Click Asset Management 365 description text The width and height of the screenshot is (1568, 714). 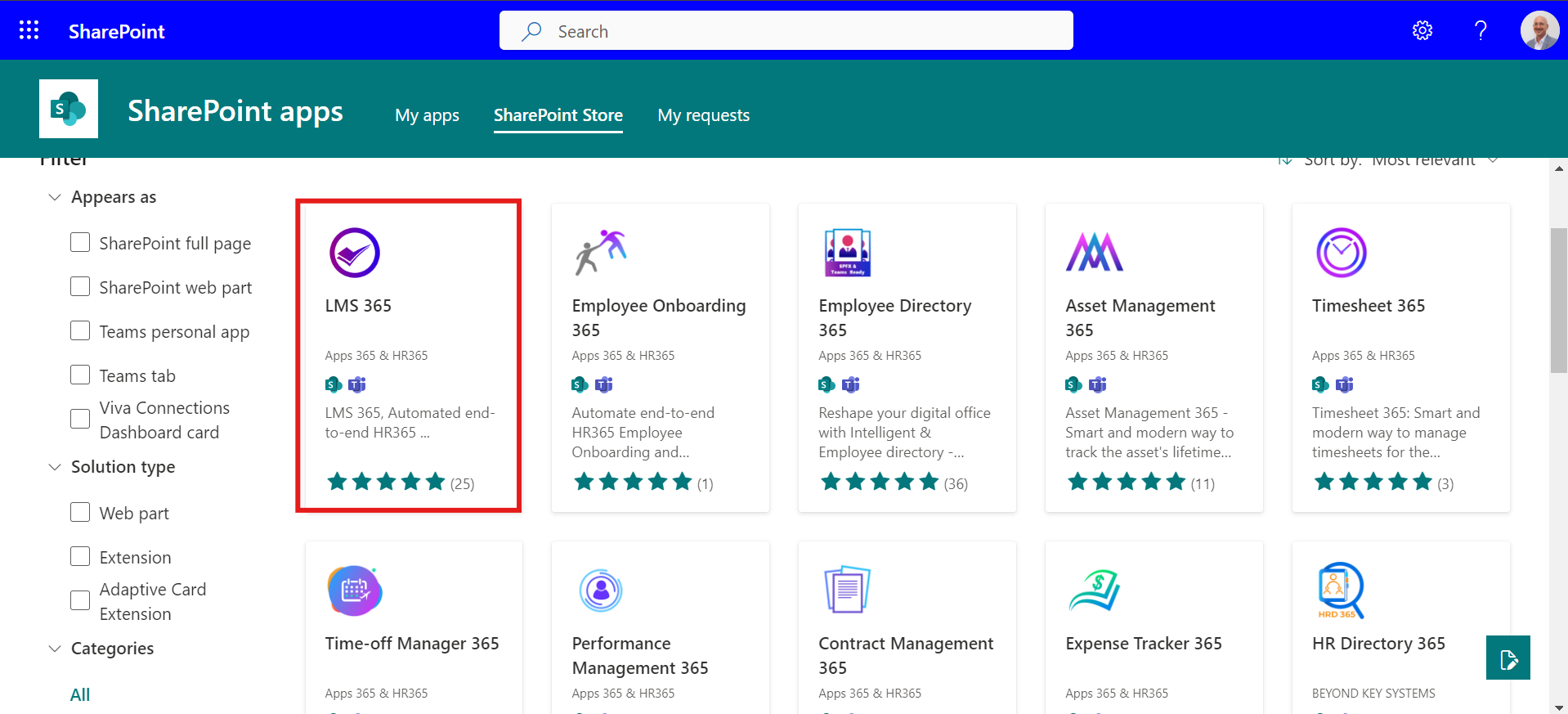(x=1149, y=433)
